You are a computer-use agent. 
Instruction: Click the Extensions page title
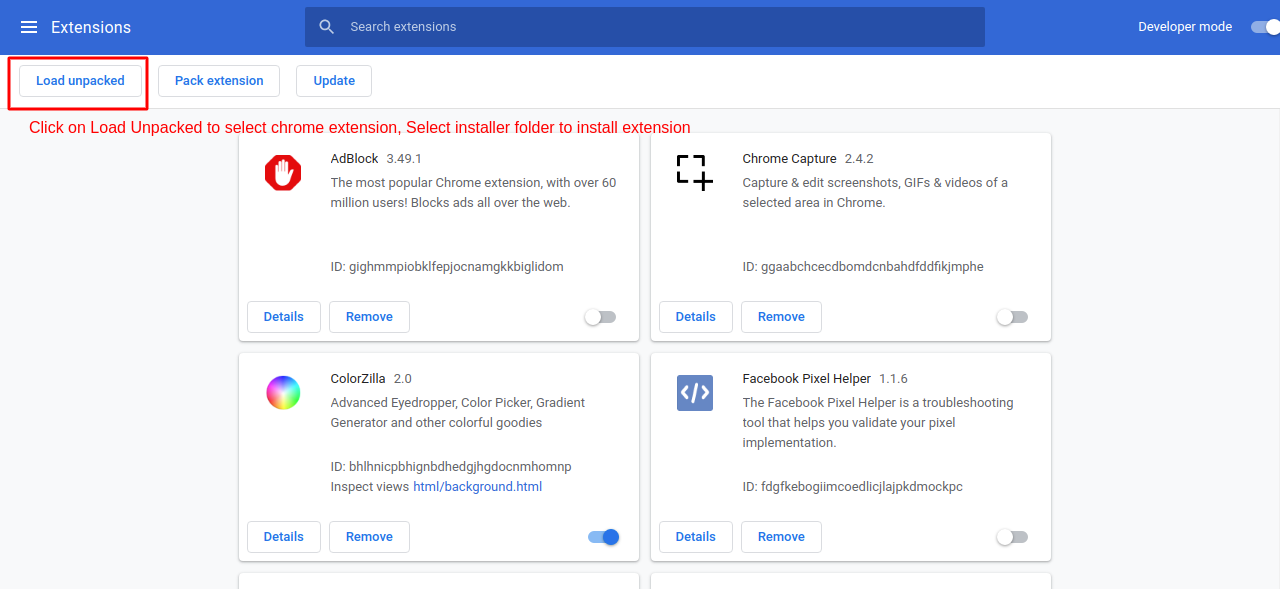[x=91, y=27]
